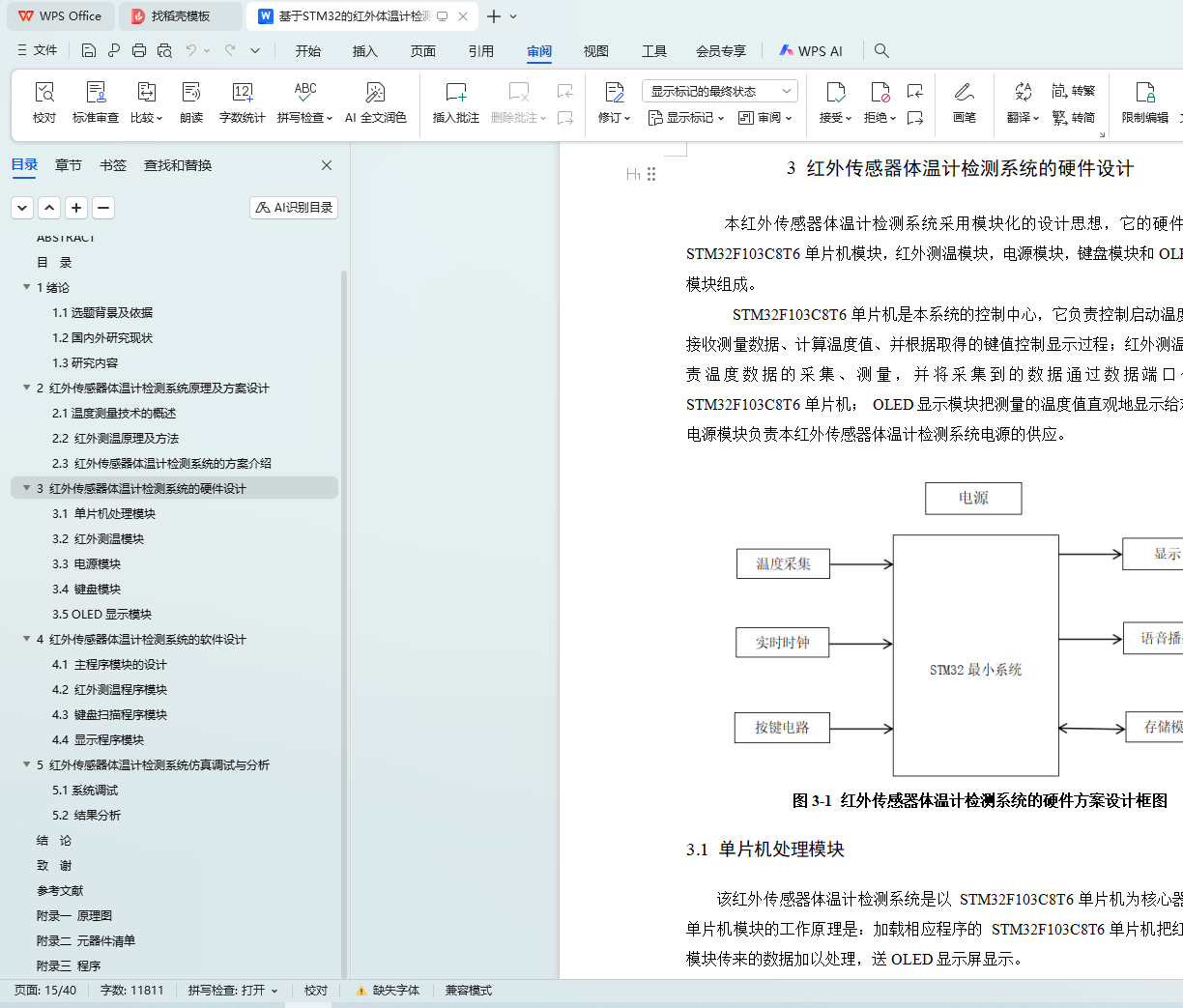Collapse chapter 4 软件设计 outline node
Screen dimensions: 1183x1008
[x=27, y=639]
